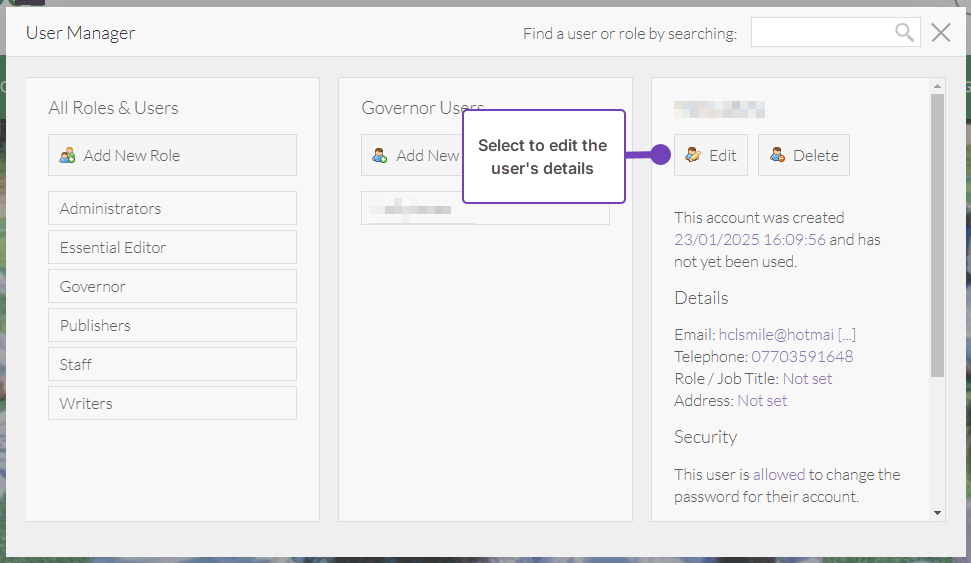Image resolution: width=971 pixels, height=563 pixels.
Task: Click the Delete user icon
Action: point(777,156)
